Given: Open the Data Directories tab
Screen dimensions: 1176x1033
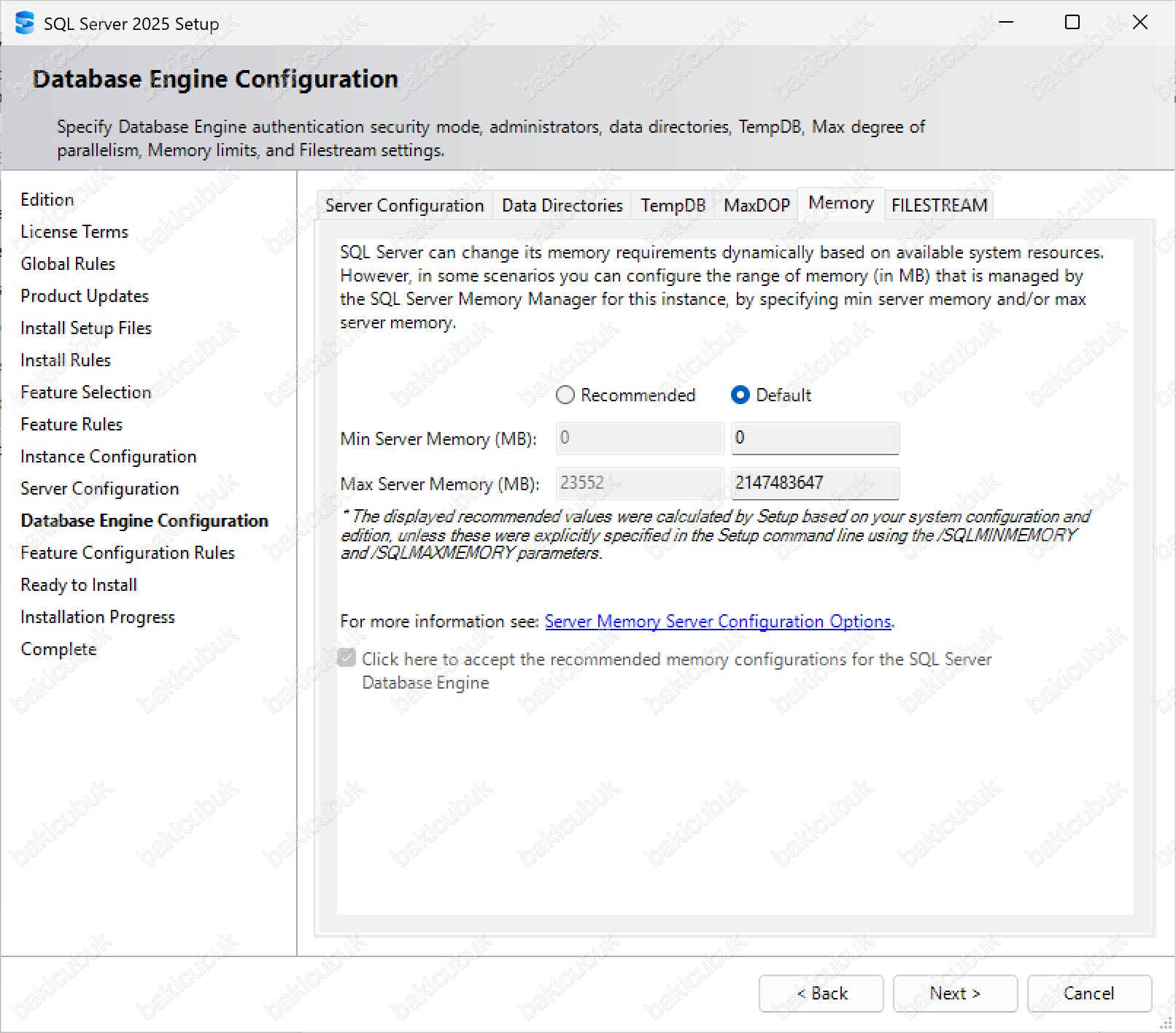Looking at the screenshot, I should pos(562,206).
